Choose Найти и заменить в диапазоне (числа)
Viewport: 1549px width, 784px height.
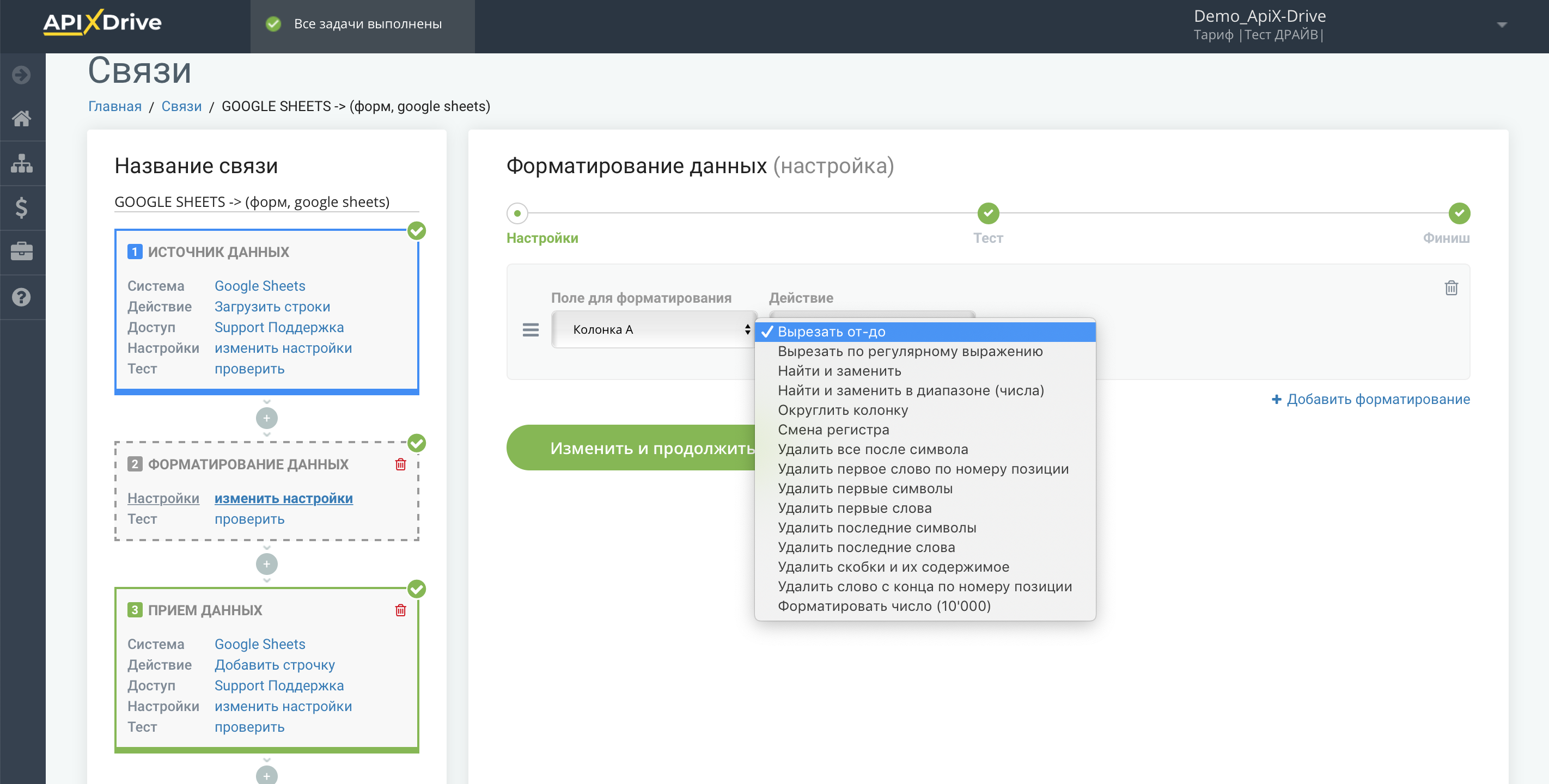(925, 390)
